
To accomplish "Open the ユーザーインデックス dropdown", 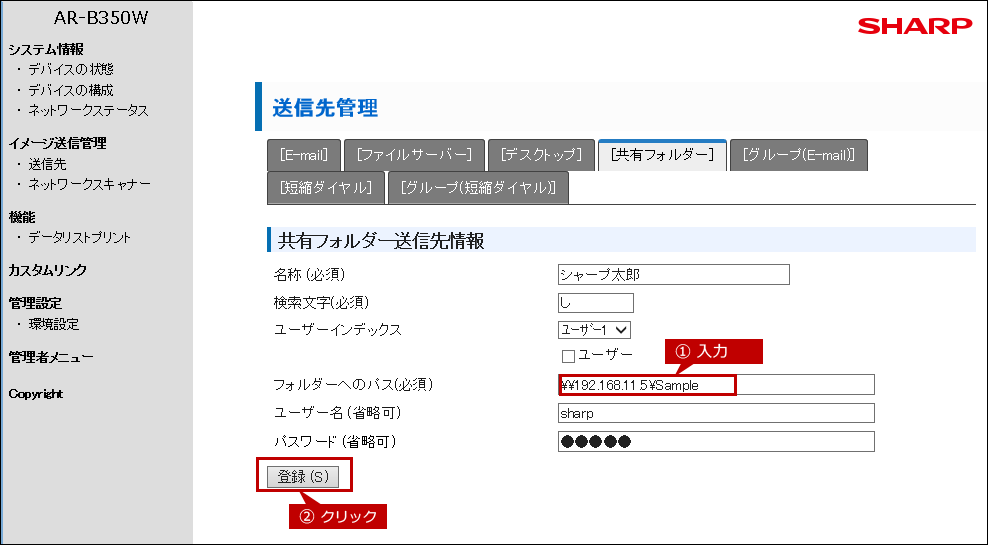I will tap(594, 329).
